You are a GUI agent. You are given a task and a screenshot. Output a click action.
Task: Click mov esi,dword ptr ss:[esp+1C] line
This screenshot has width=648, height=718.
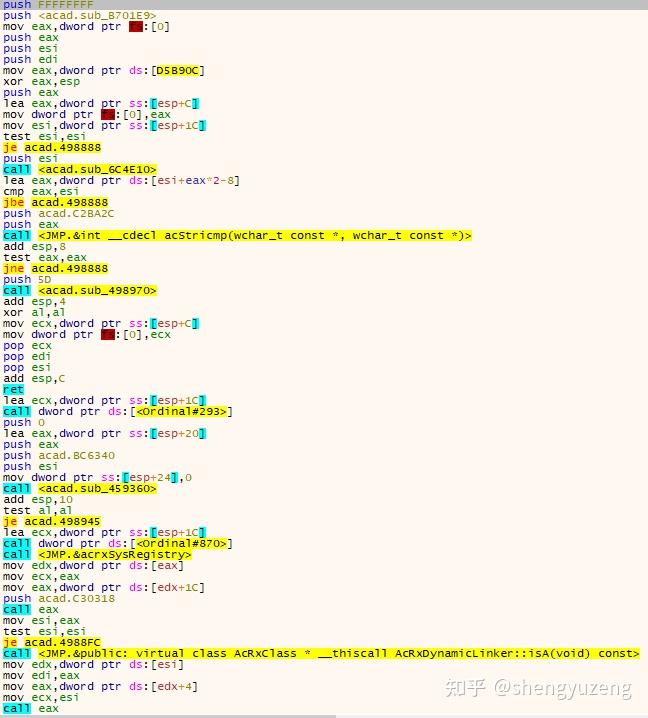click(x=104, y=125)
